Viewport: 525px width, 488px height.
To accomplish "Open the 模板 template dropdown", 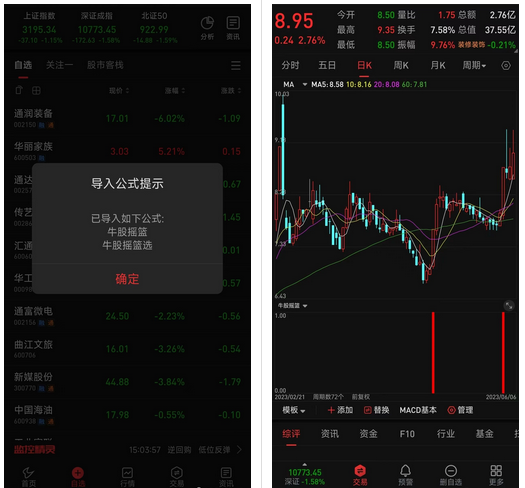I will [294, 410].
